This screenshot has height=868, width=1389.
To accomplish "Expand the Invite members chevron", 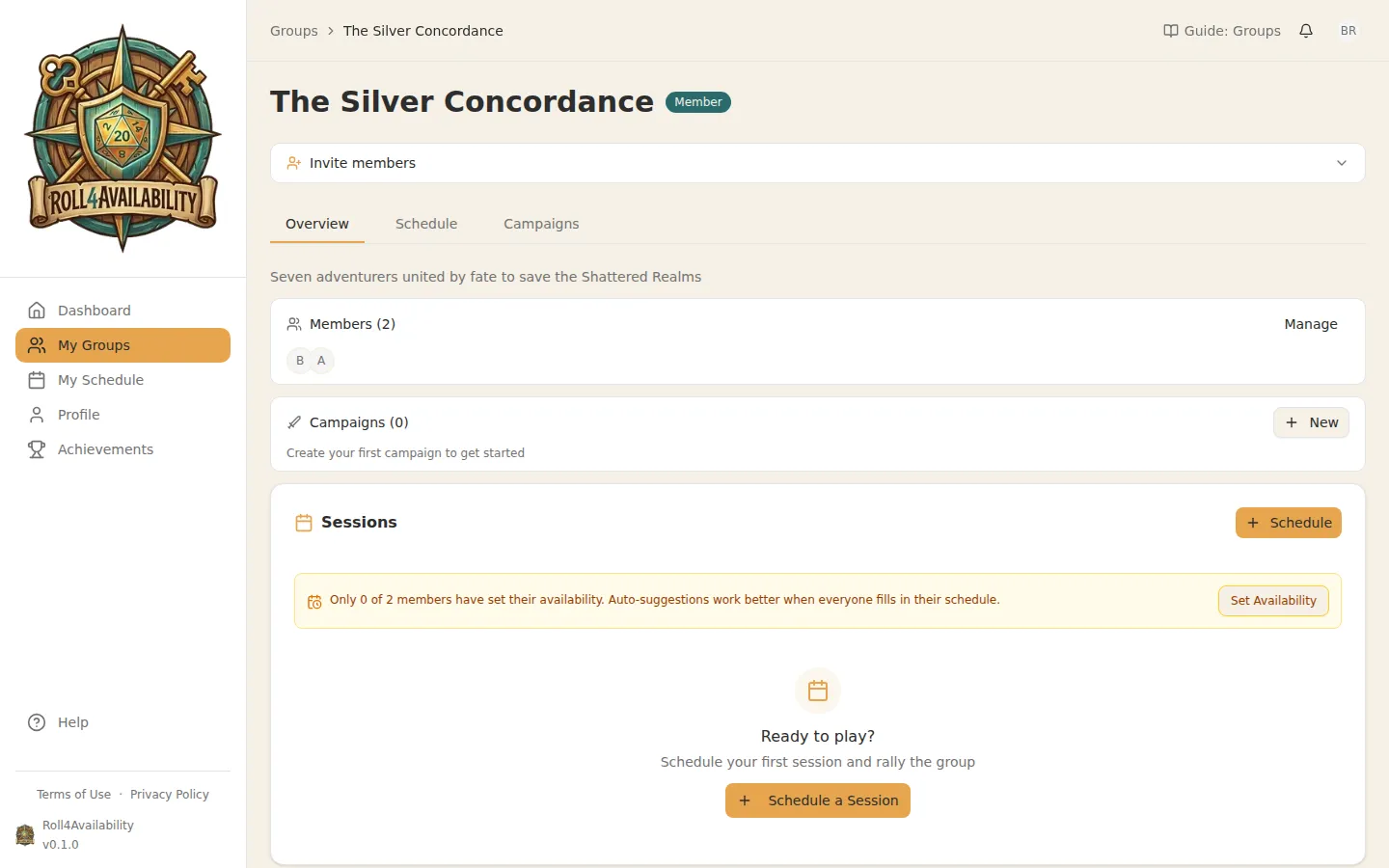I will click(x=1341, y=163).
